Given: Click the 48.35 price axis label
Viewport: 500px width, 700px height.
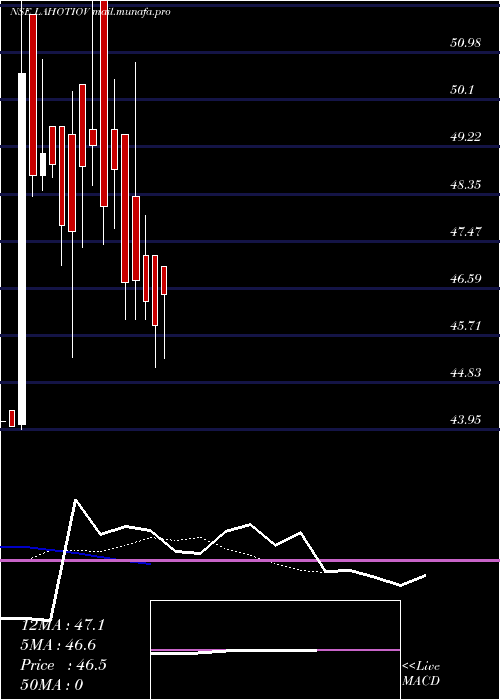Looking at the screenshot, I should click(x=466, y=184).
